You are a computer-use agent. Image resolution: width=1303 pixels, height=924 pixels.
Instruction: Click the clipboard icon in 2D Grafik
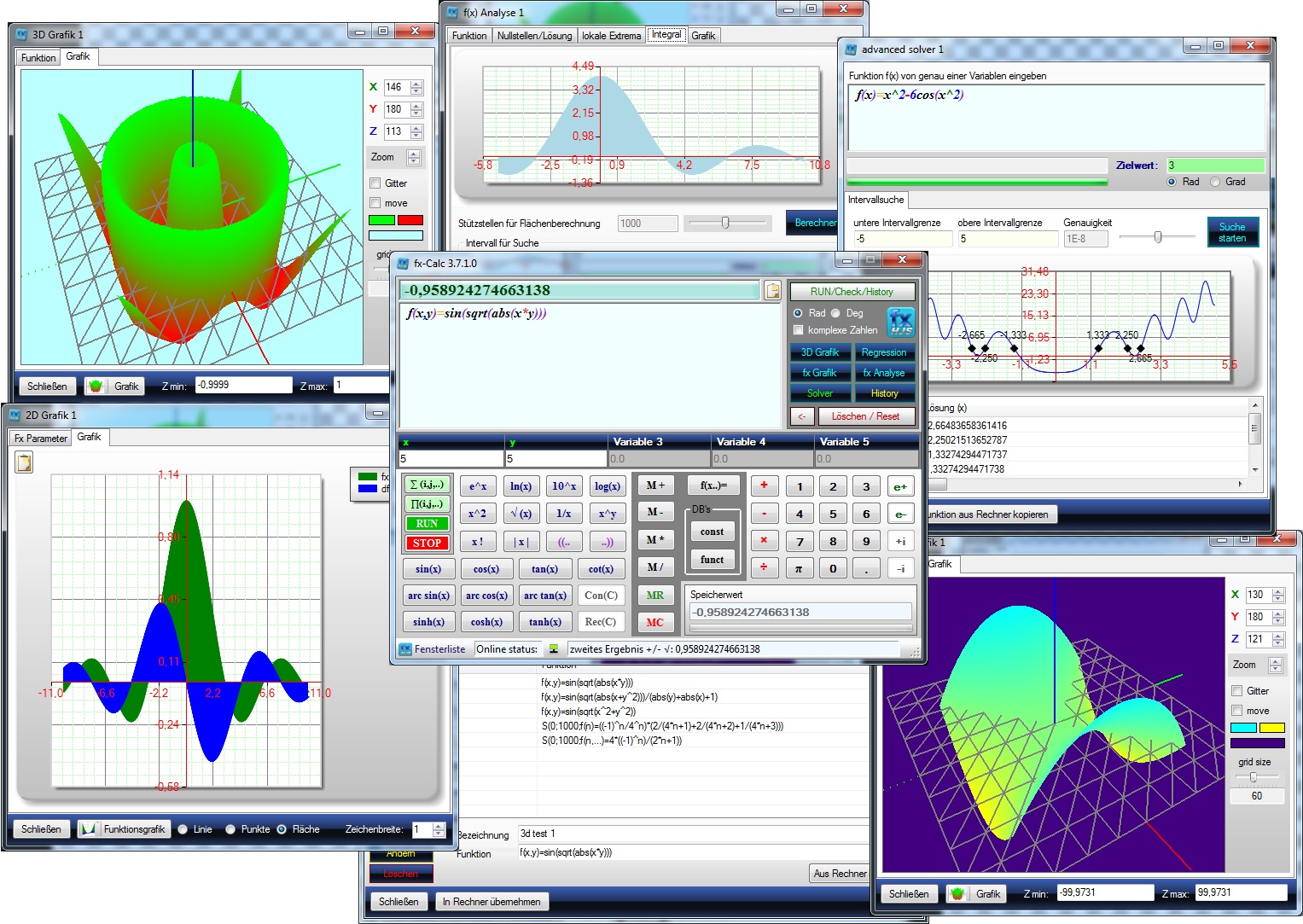pos(24,462)
